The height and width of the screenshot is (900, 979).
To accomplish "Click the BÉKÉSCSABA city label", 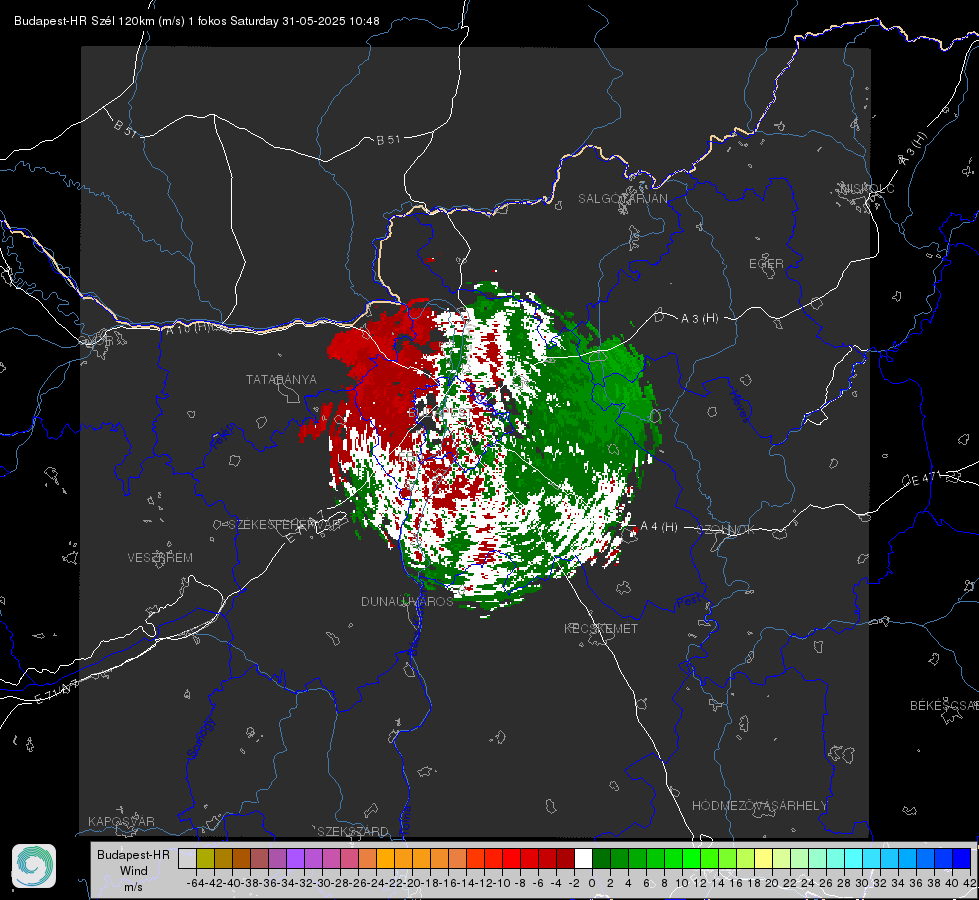I will pos(944,706).
